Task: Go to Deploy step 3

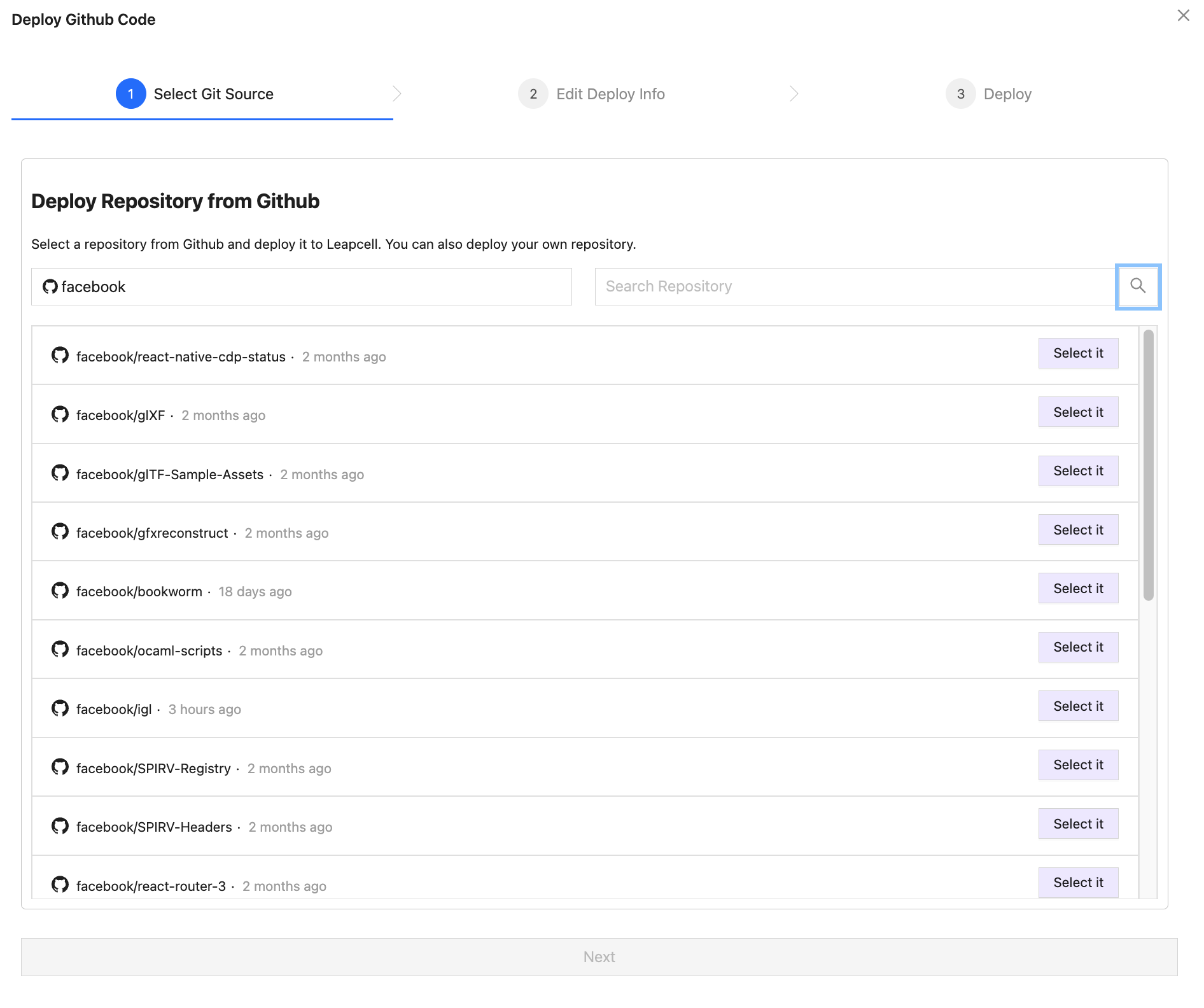Action: [989, 94]
